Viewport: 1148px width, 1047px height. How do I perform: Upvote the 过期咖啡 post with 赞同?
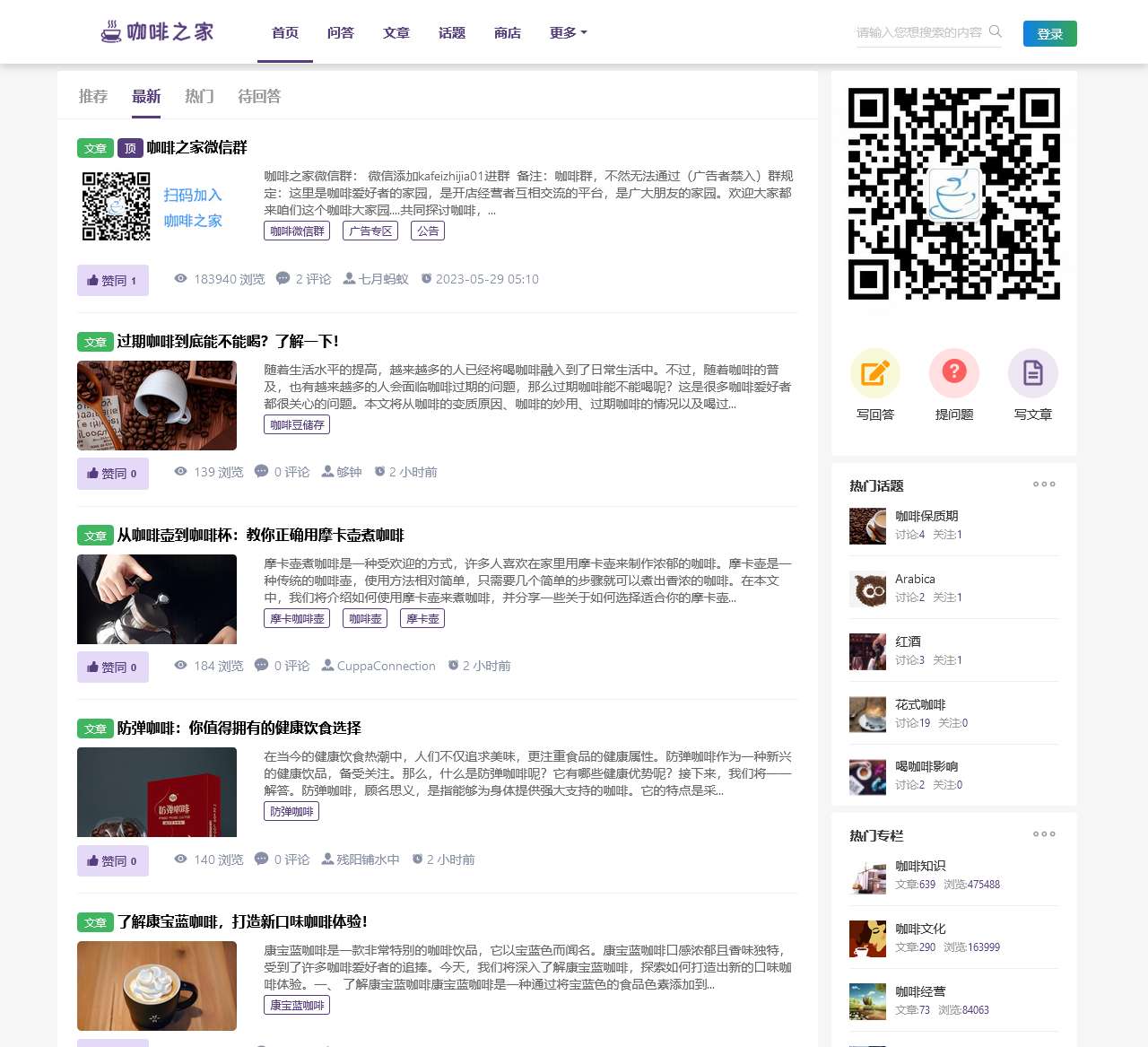point(113,474)
